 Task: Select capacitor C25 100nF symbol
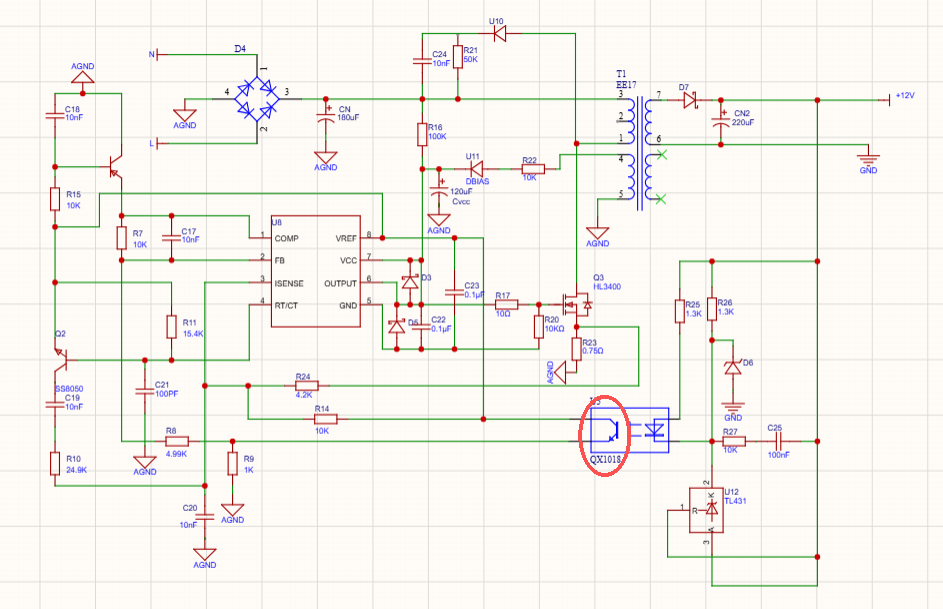pyautogui.click(x=778, y=441)
